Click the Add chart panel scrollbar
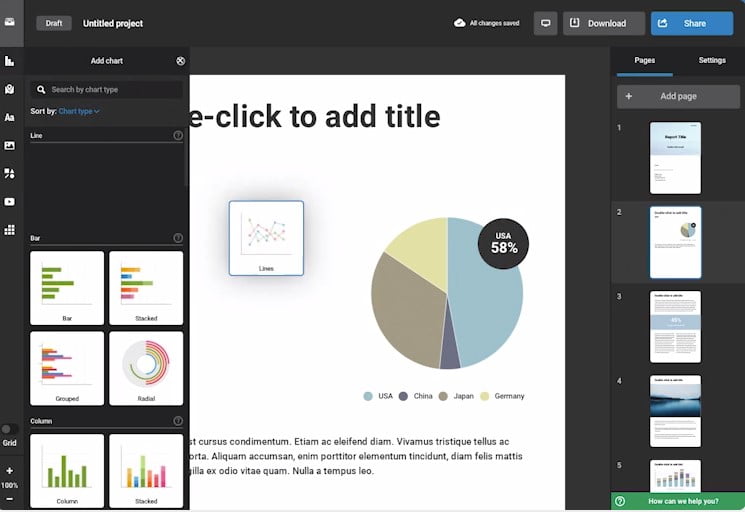Screen dimensions: 745x512 [186, 157]
